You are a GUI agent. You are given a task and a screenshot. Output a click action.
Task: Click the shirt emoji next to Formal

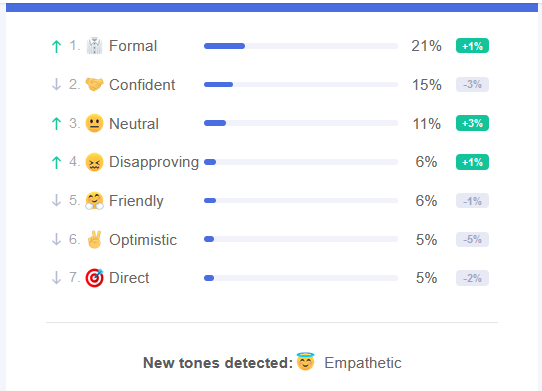pos(94,46)
